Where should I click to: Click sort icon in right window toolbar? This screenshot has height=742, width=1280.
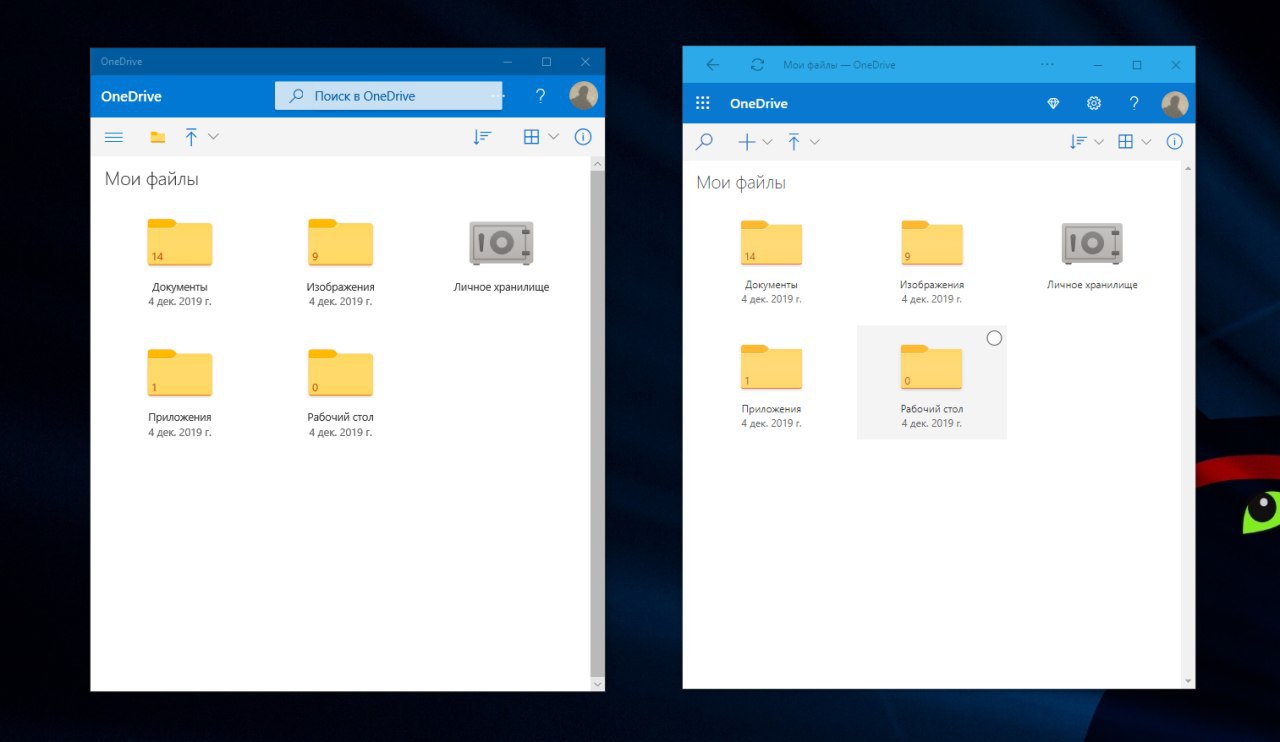1078,142
